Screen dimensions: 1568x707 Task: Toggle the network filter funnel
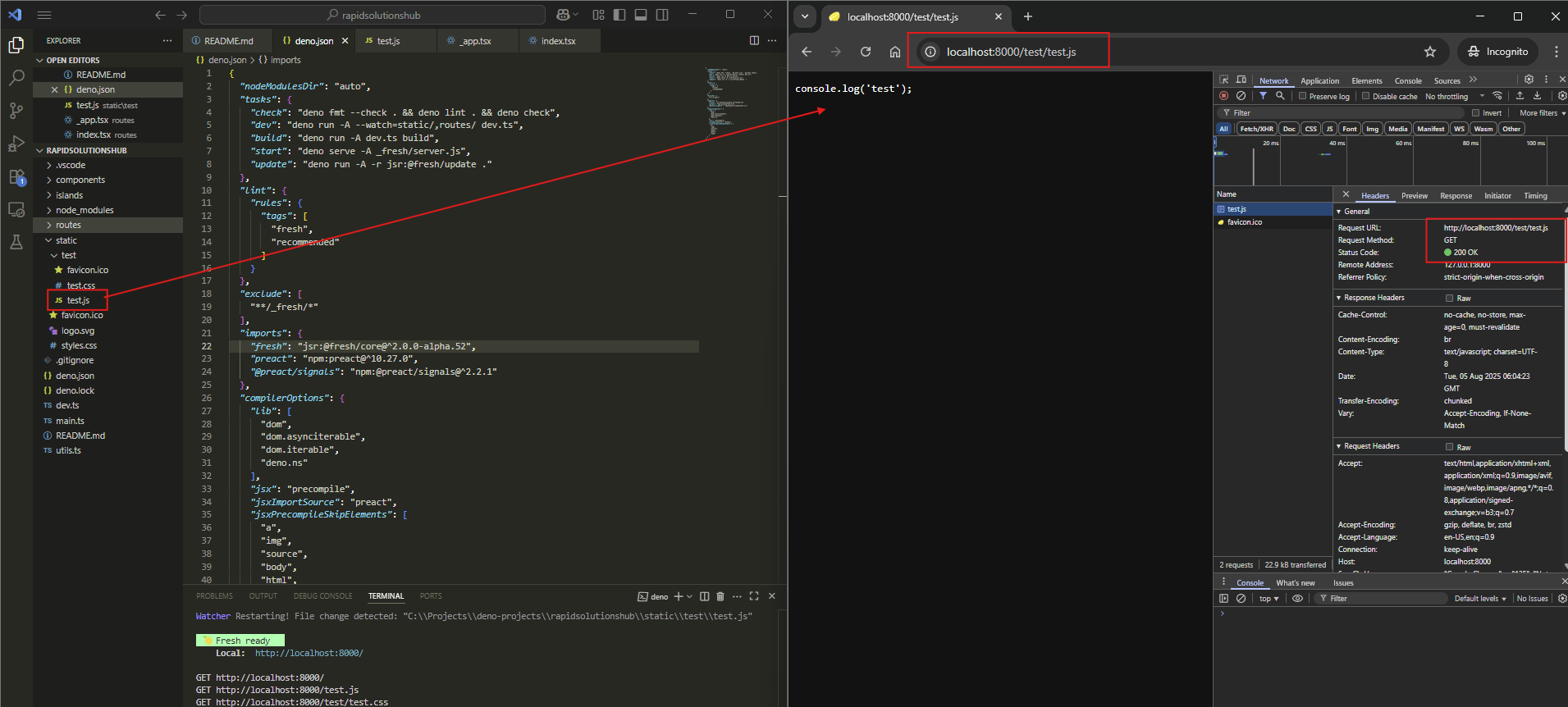point(1263,96)
